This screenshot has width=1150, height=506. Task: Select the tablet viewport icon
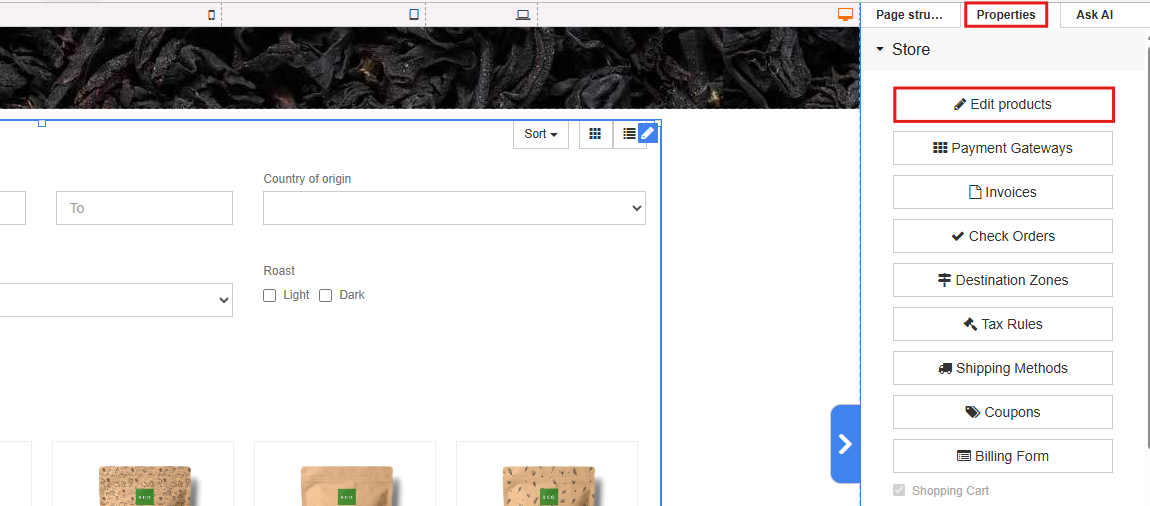[414, 15]
